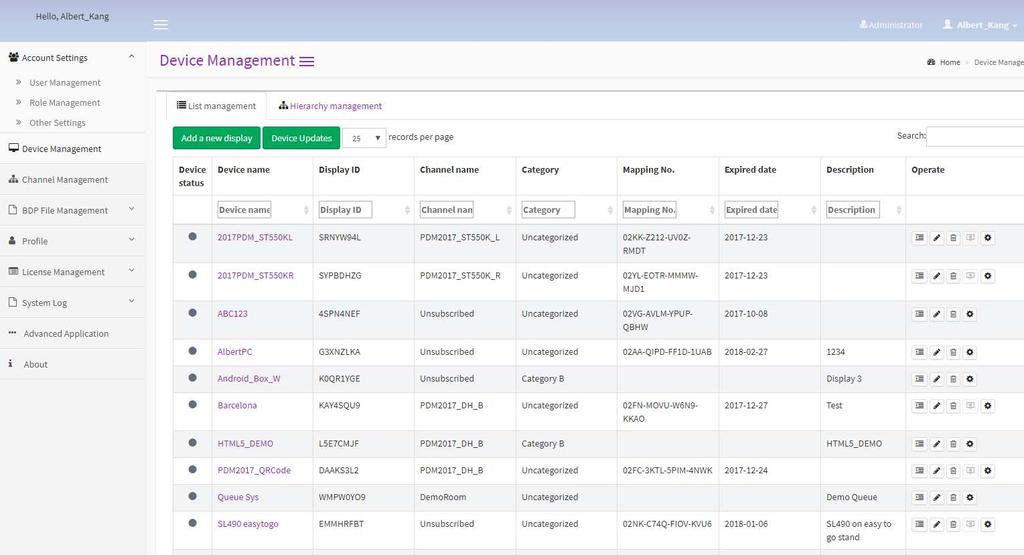View details list icon for 2017PDM_ST550KL

[920, 238]
